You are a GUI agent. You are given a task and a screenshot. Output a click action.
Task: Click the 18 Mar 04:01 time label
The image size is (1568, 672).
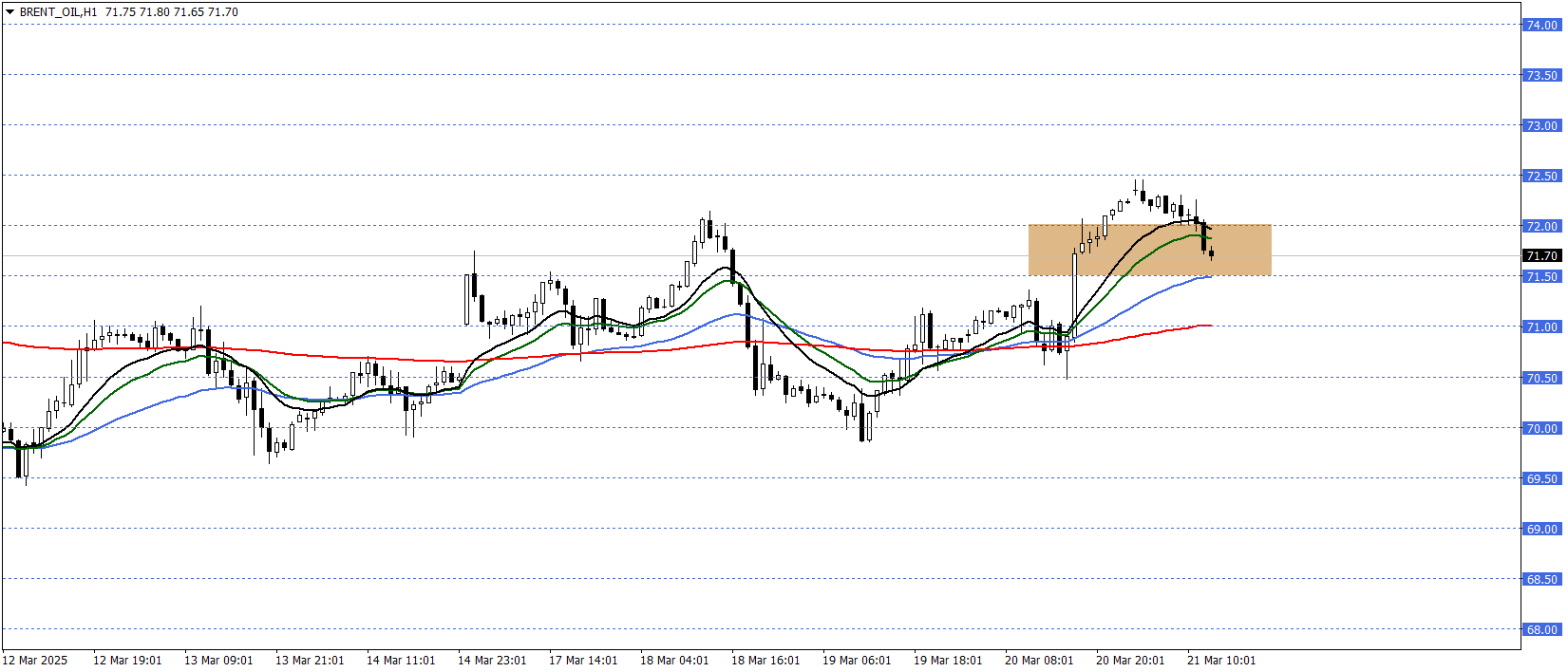pos(674,661)
